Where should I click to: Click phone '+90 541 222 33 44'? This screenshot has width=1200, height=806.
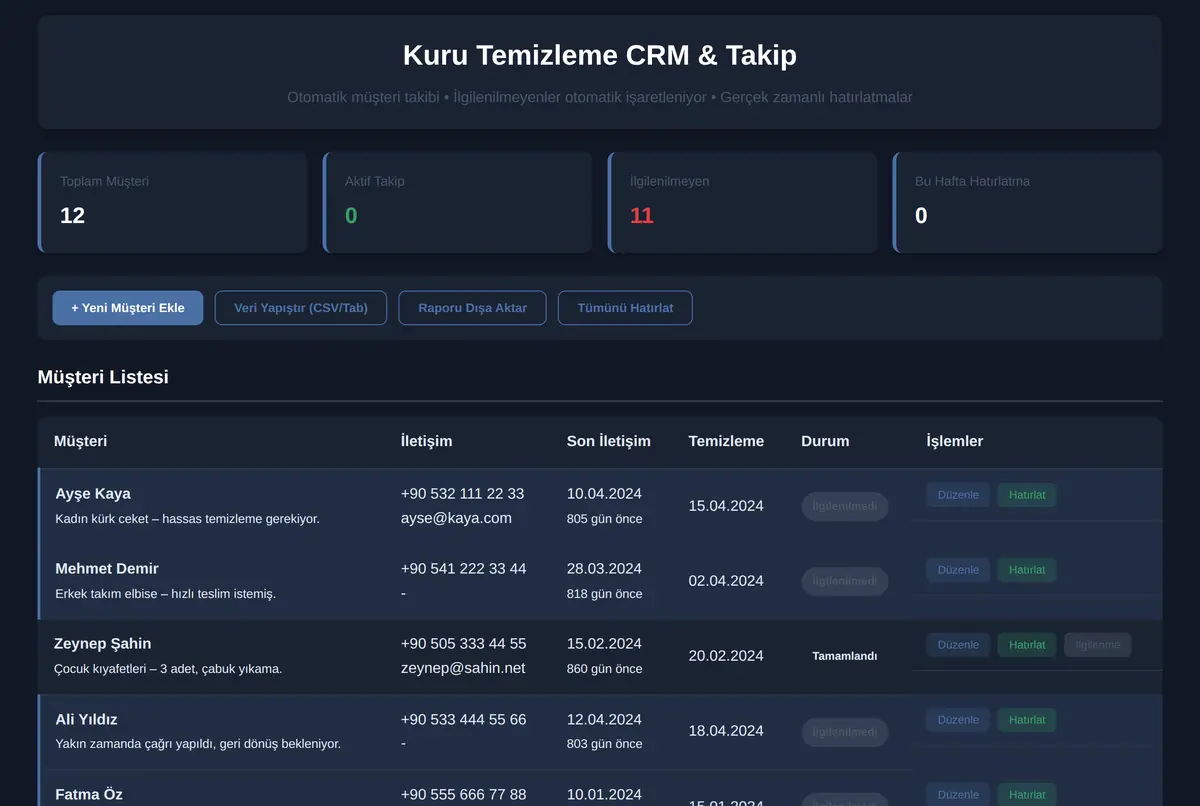[463, 568]
